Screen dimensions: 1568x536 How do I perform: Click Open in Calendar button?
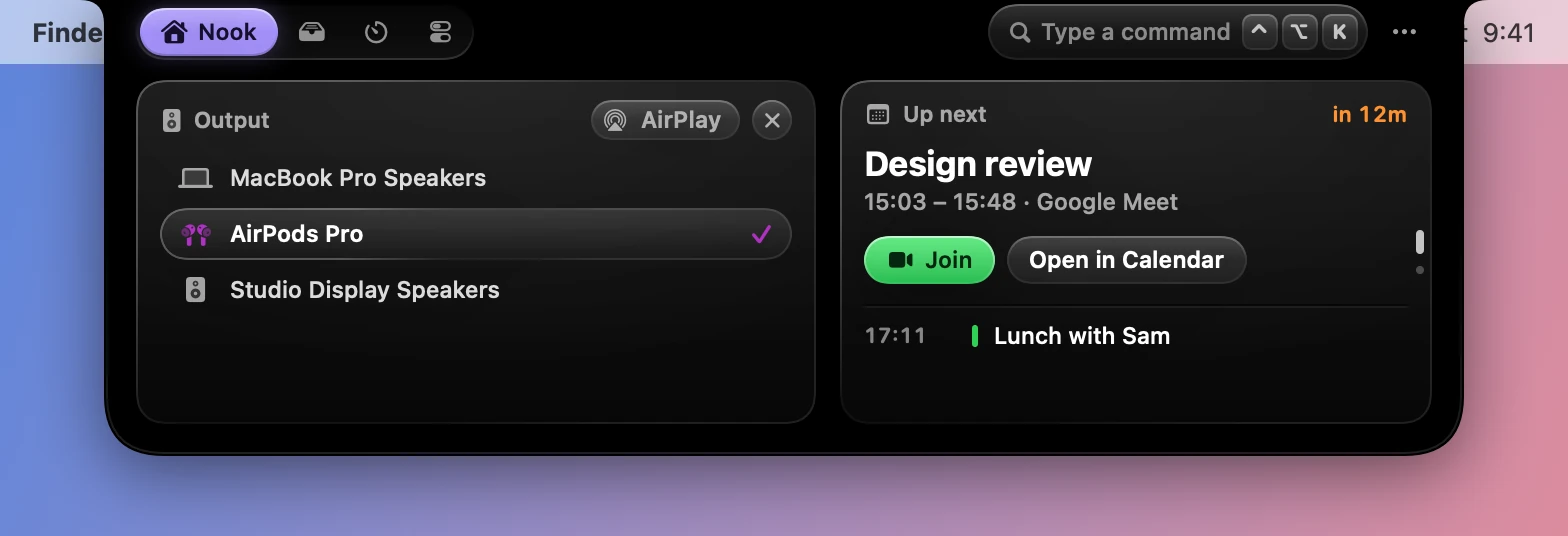tap(1126, 260)
